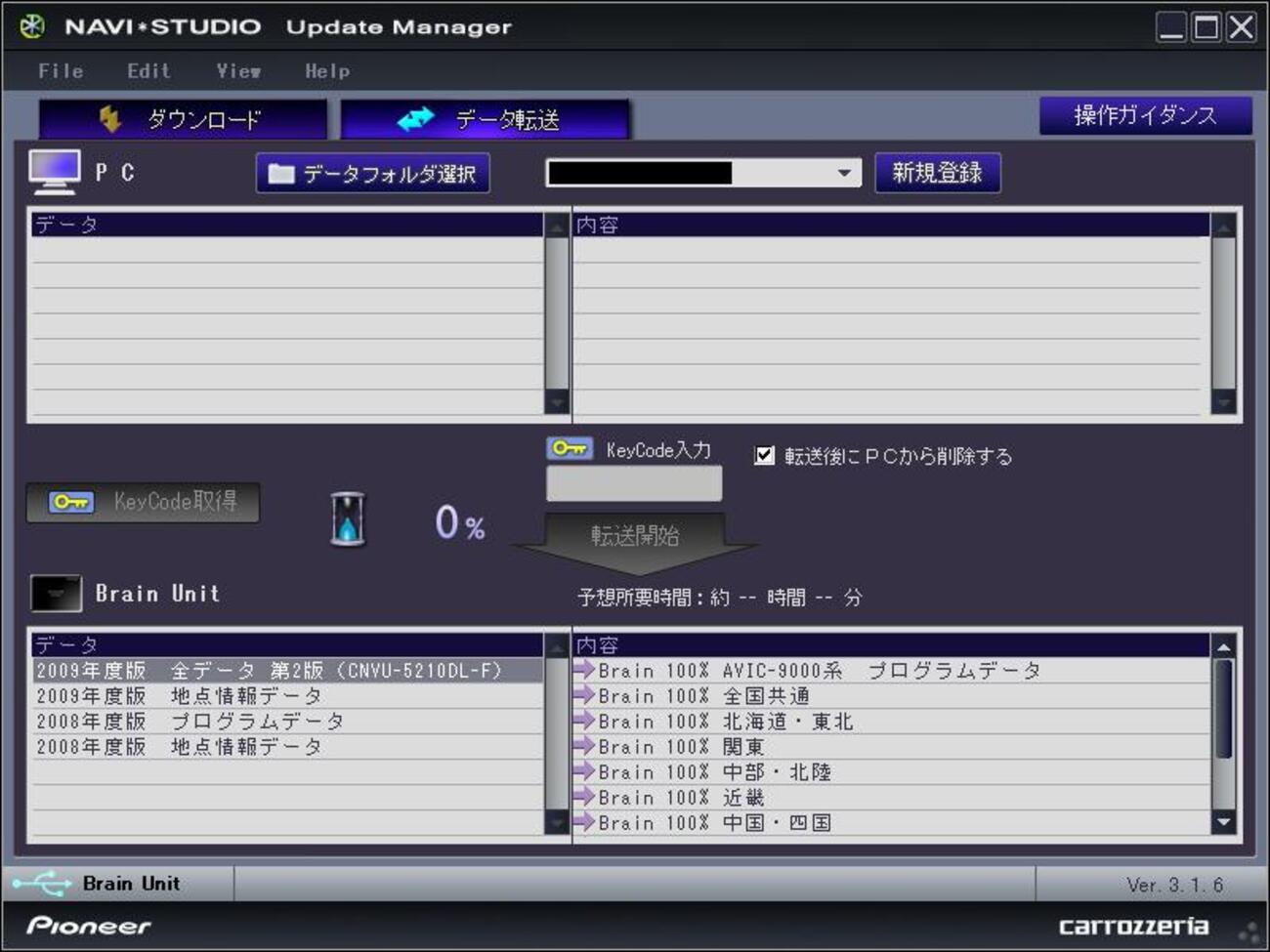
Task: Click Brain Unit status bar label
Action: tap(131, 884)
